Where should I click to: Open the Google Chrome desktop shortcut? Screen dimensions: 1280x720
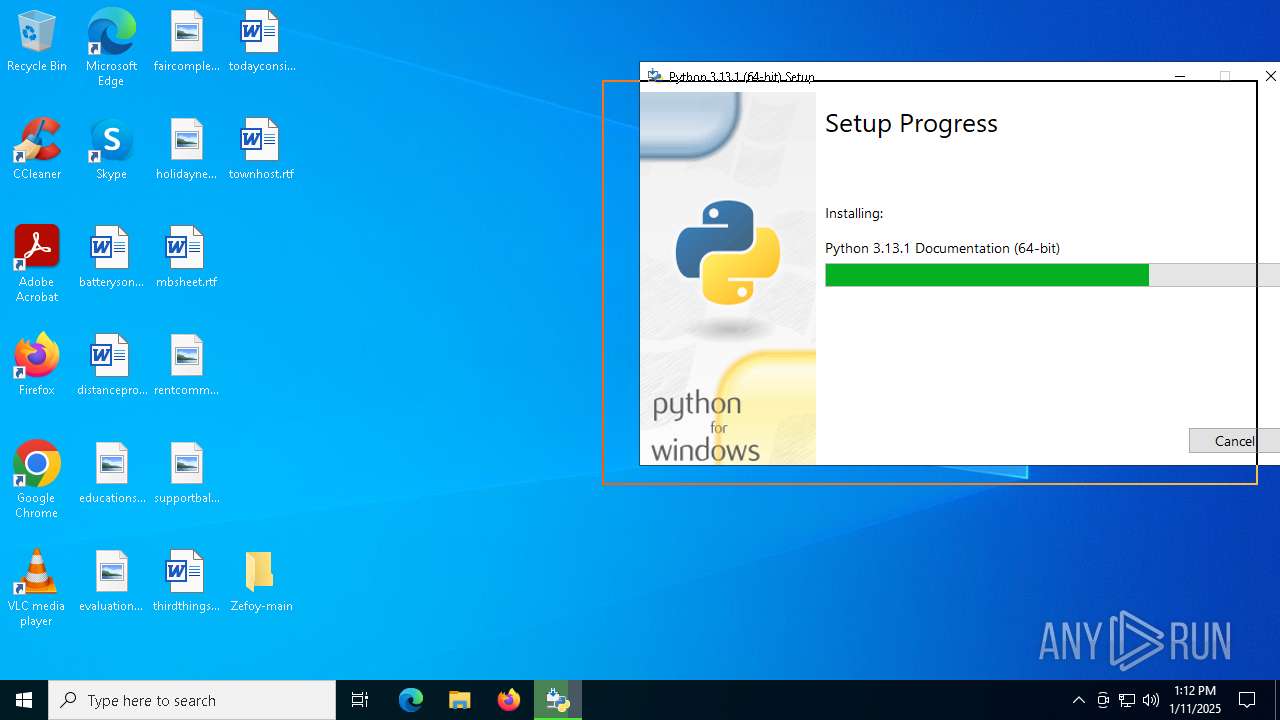[x=37, y=480]
